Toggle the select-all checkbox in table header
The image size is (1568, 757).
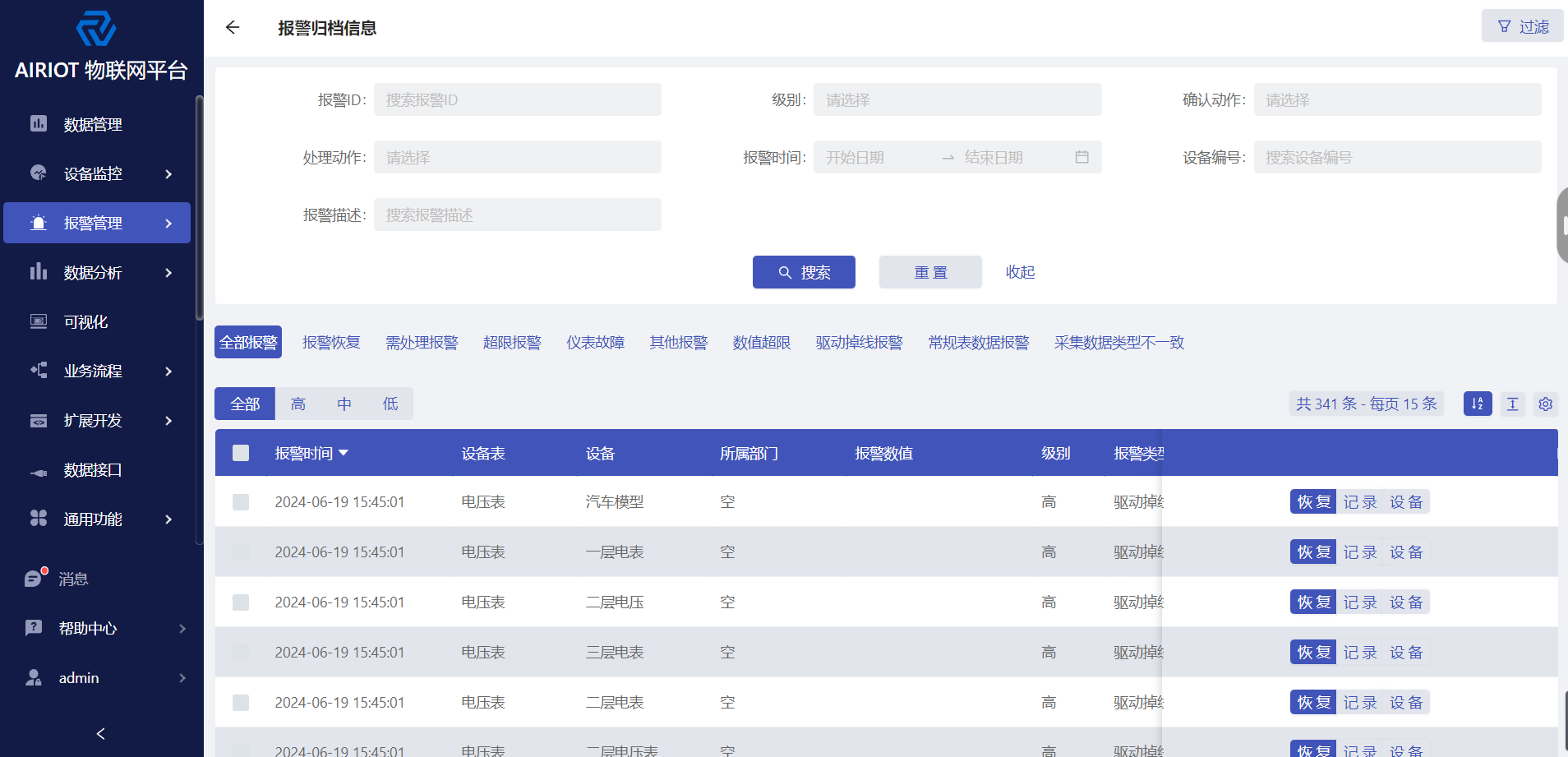(x=241, y=453)
